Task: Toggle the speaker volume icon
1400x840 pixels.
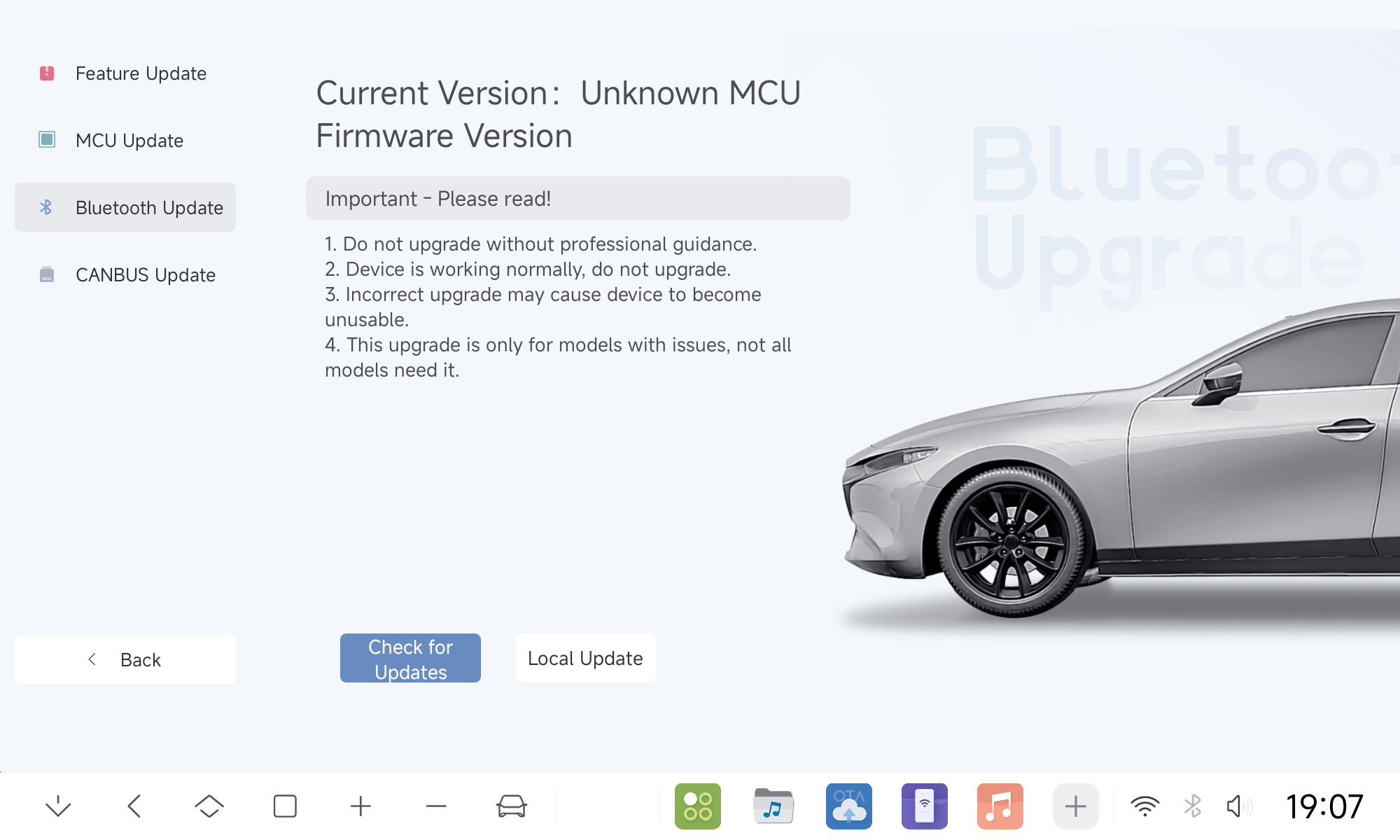Action: coord(1239,806)
